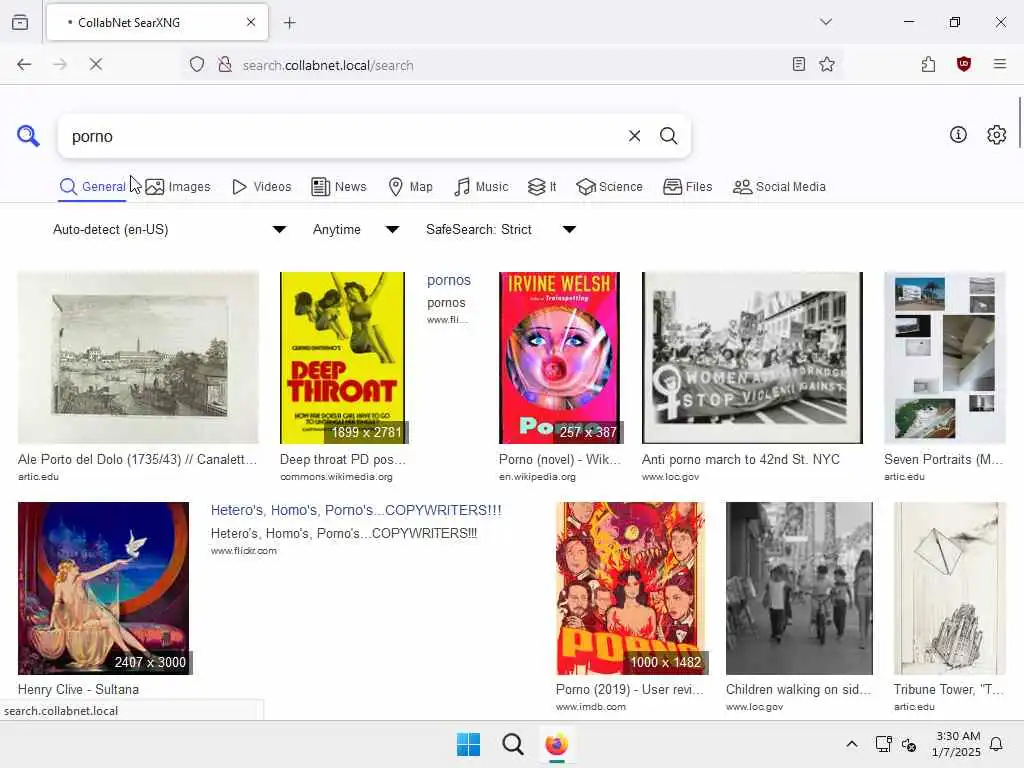Open the muted volume tray icon

[908, 744]
